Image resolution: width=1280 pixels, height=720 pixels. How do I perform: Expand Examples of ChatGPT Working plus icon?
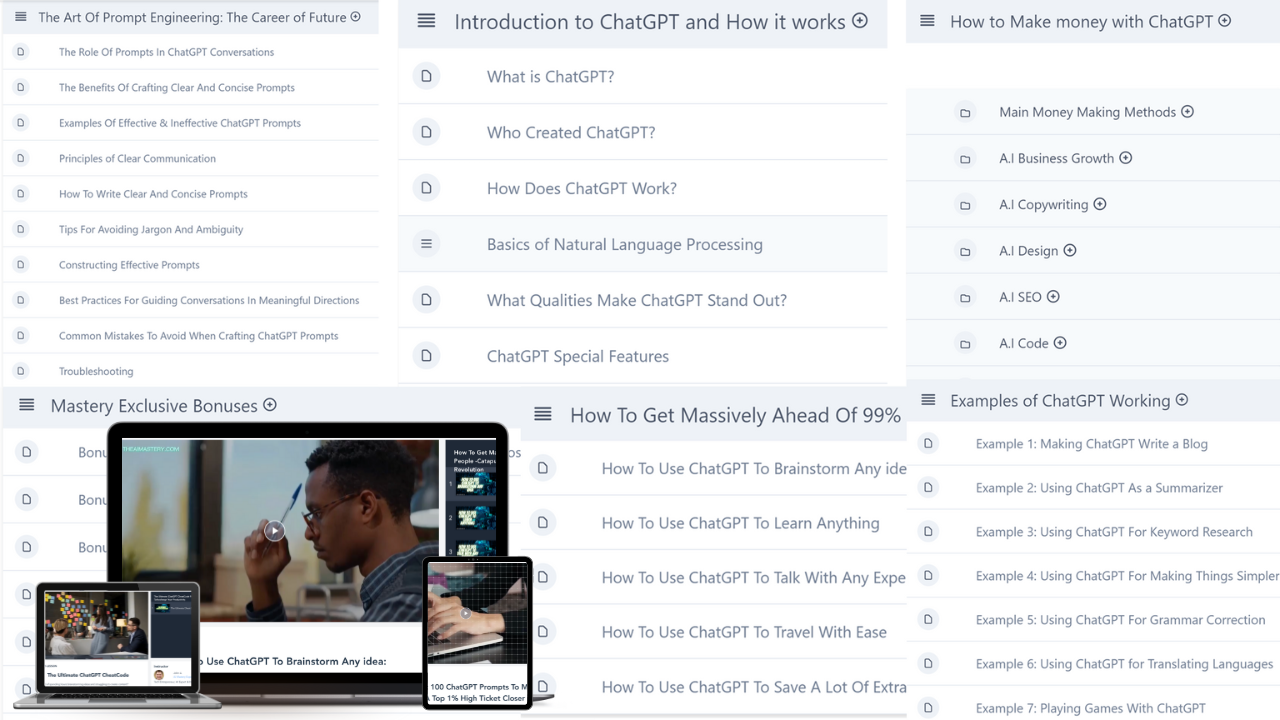point(1182,400)
